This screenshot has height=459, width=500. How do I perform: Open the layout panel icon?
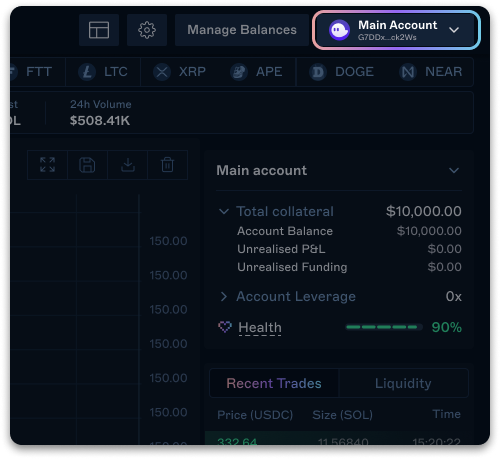[99, 30]
